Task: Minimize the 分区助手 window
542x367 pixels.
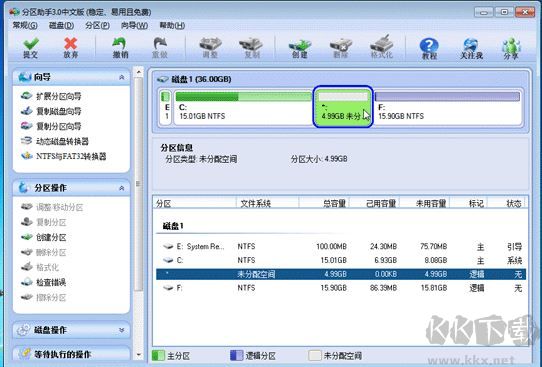Action: (484, 12)
